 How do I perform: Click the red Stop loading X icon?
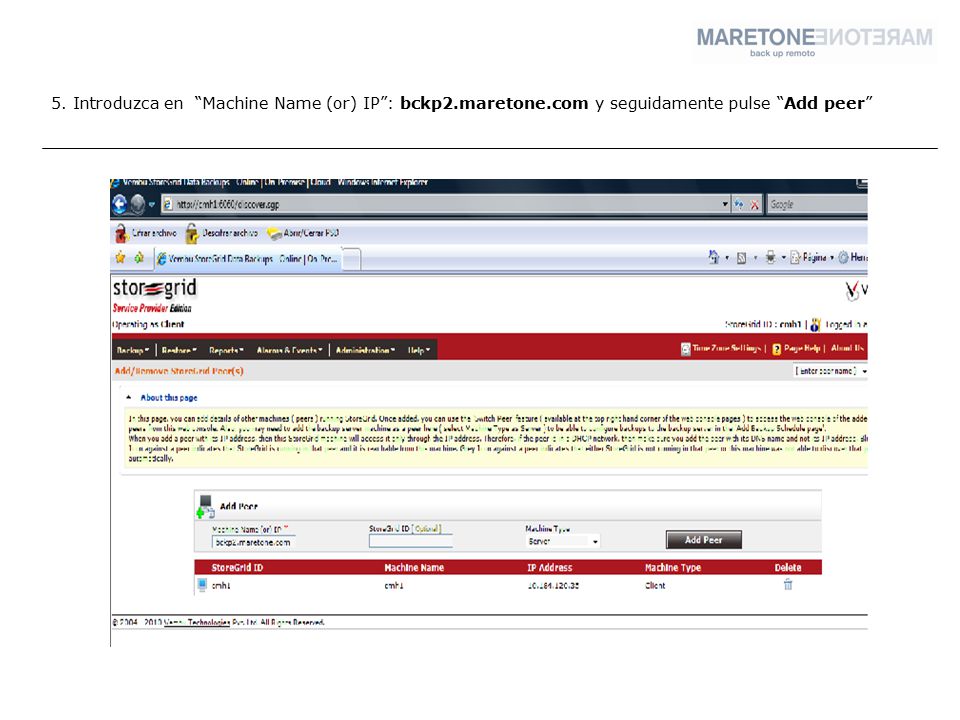(755, 205)
